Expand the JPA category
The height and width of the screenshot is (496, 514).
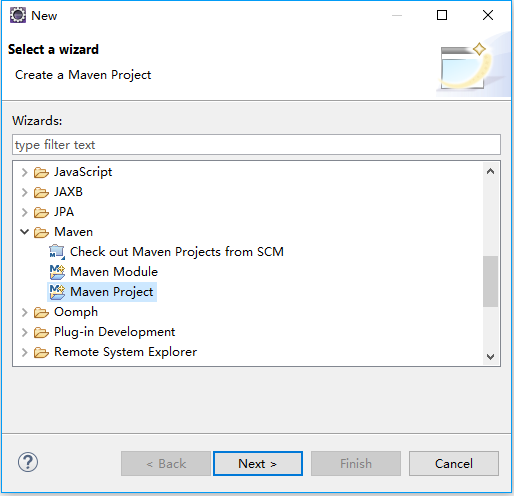point(25,212)
